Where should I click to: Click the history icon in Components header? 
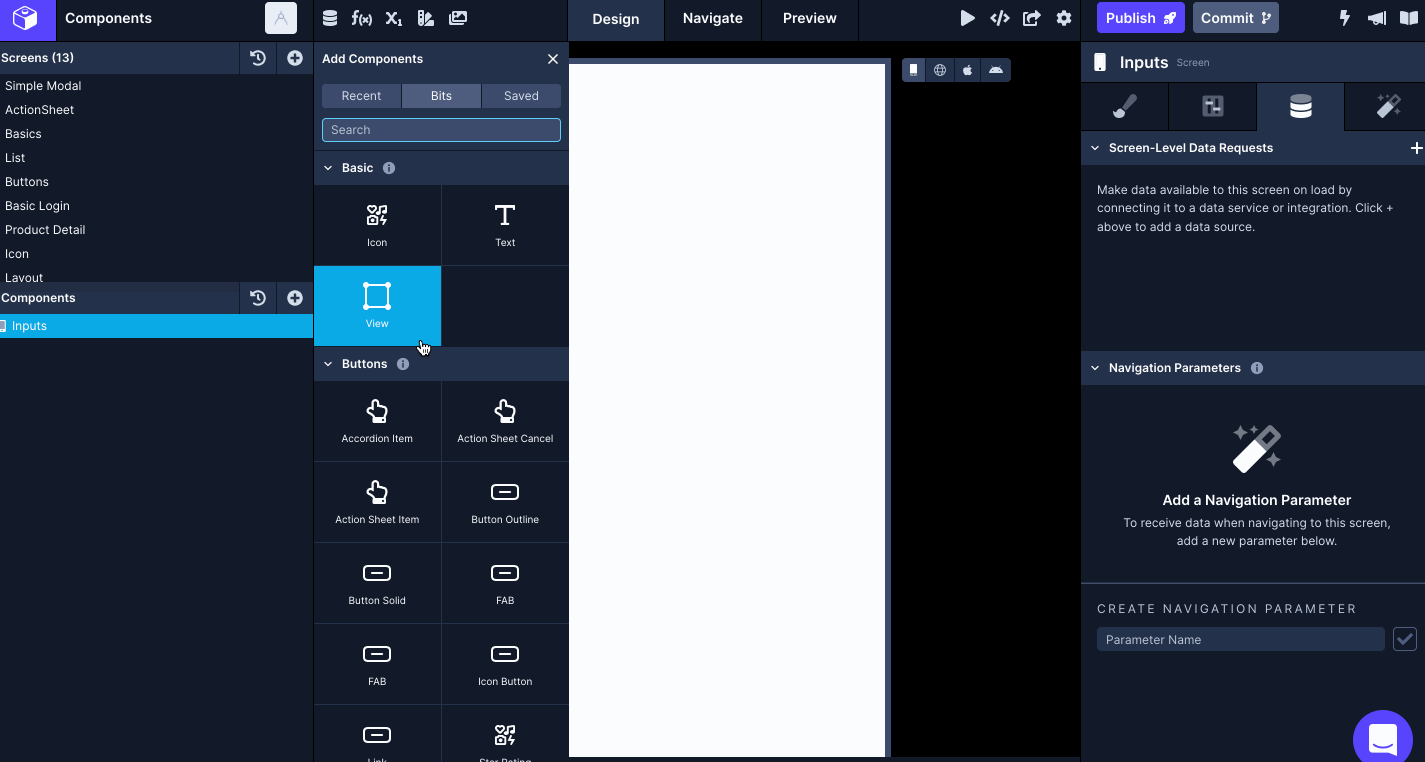click(258, 298)
